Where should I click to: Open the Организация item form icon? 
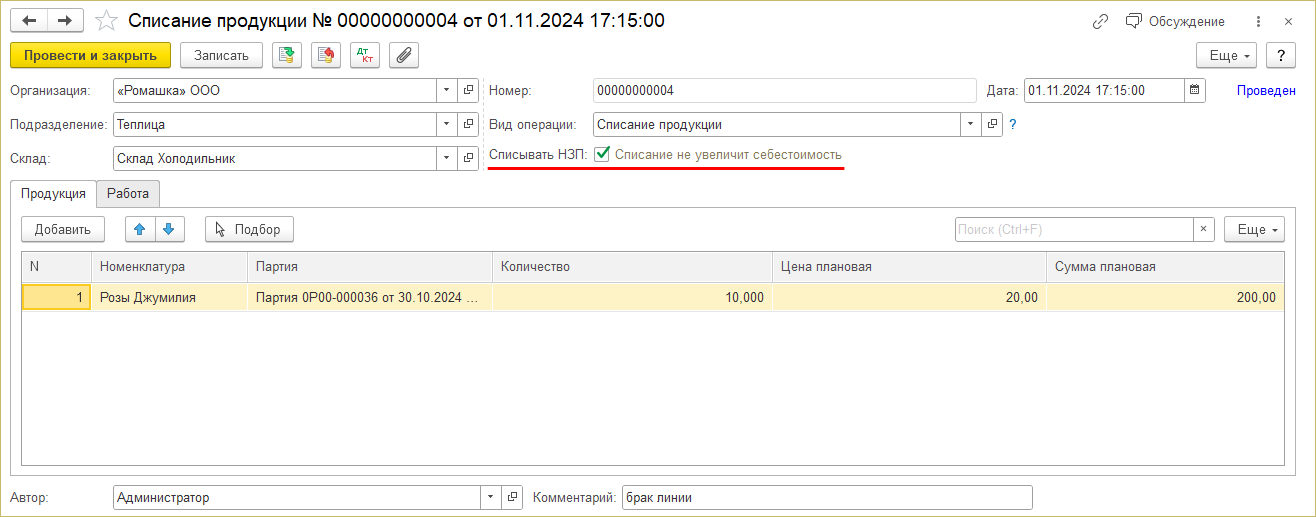coord(468,91)
